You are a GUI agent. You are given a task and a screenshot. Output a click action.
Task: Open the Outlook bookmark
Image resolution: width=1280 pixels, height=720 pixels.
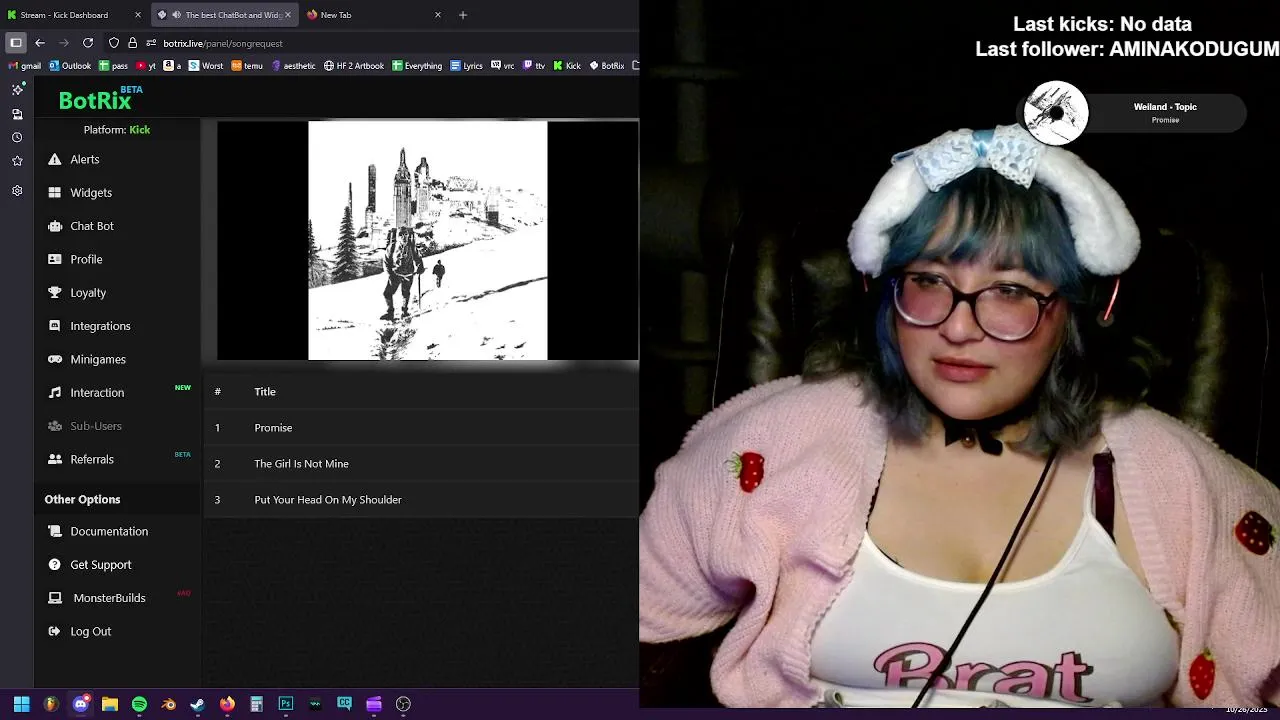coord(70,66)
